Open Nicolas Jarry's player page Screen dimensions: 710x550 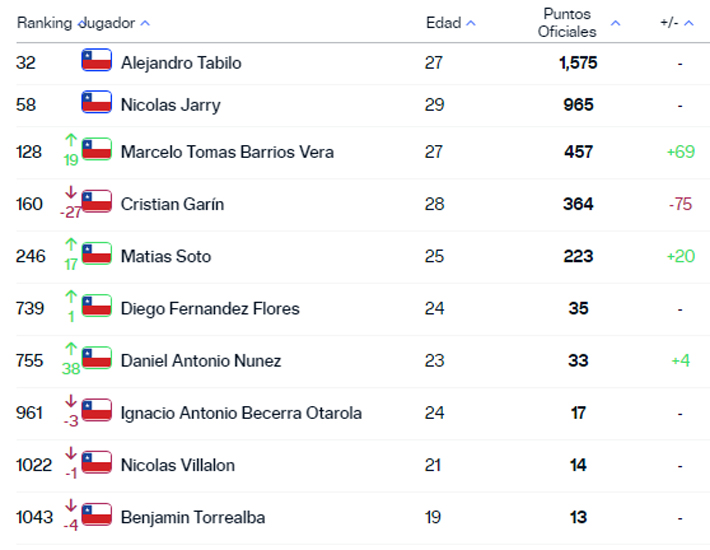click(x=171, y=105)
